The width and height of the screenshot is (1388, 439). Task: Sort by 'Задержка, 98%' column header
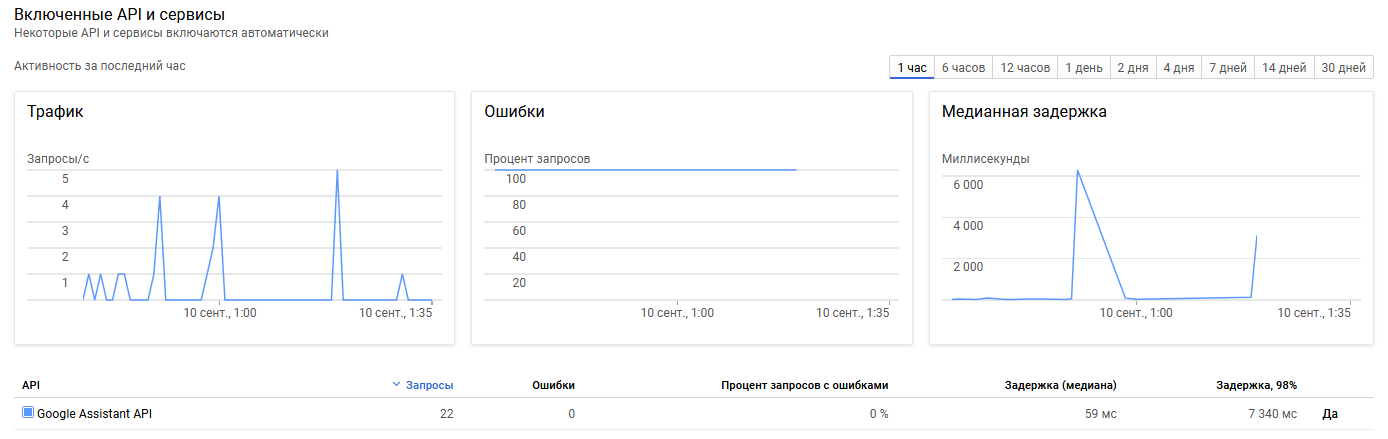point(1256,385)
